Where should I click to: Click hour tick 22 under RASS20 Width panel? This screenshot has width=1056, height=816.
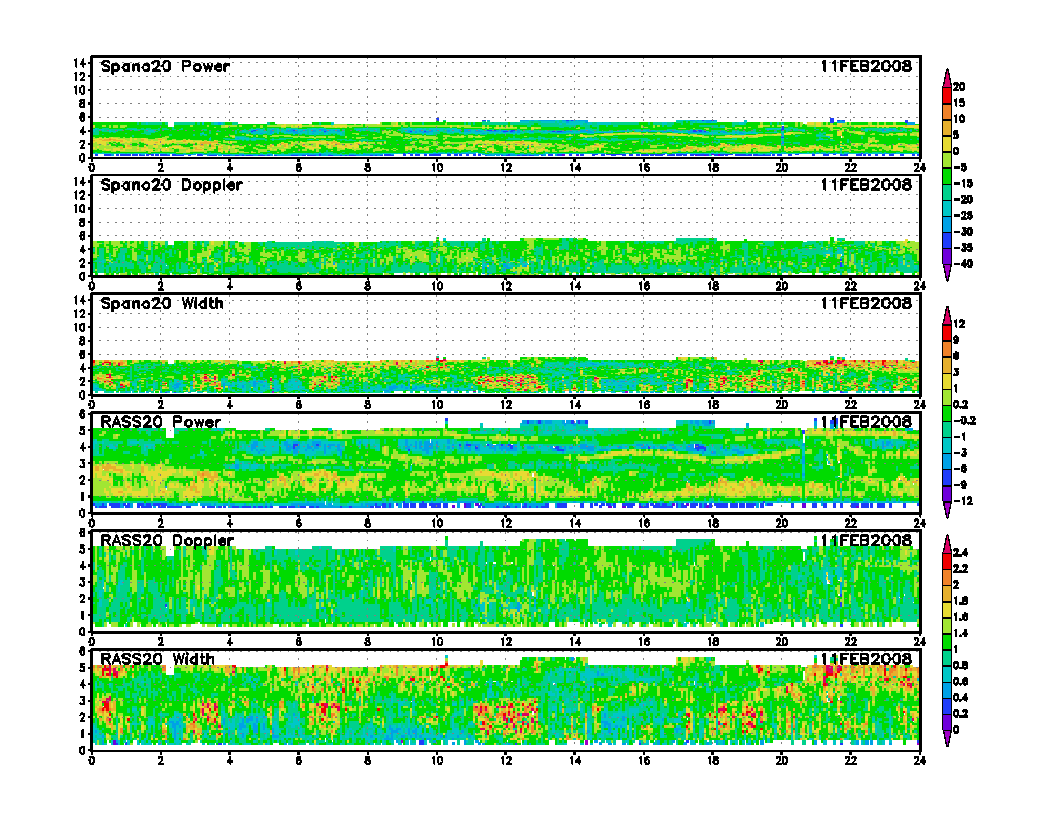pos(851,760)
